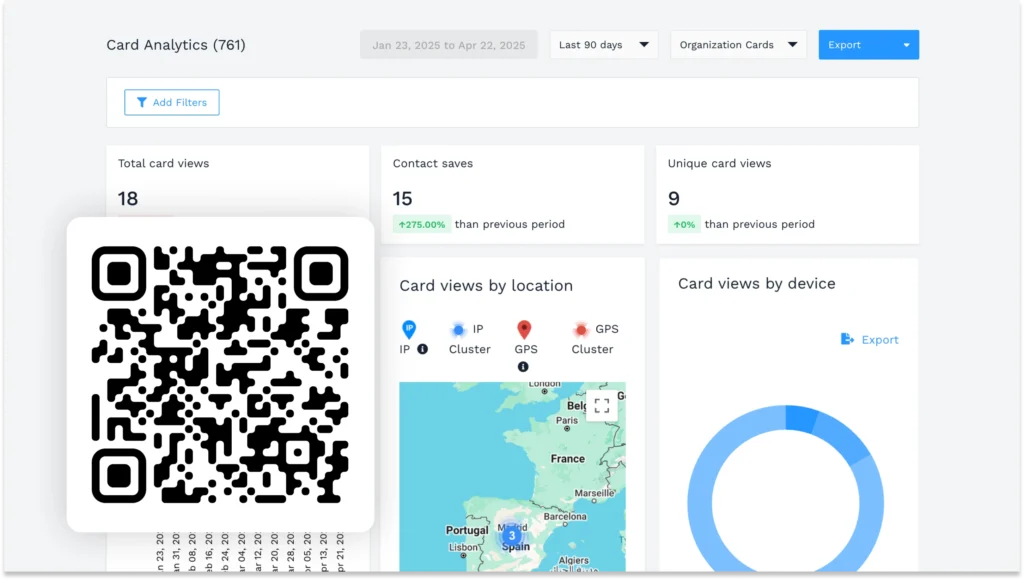Click the IP Cluster legend icon

[457, 328]
